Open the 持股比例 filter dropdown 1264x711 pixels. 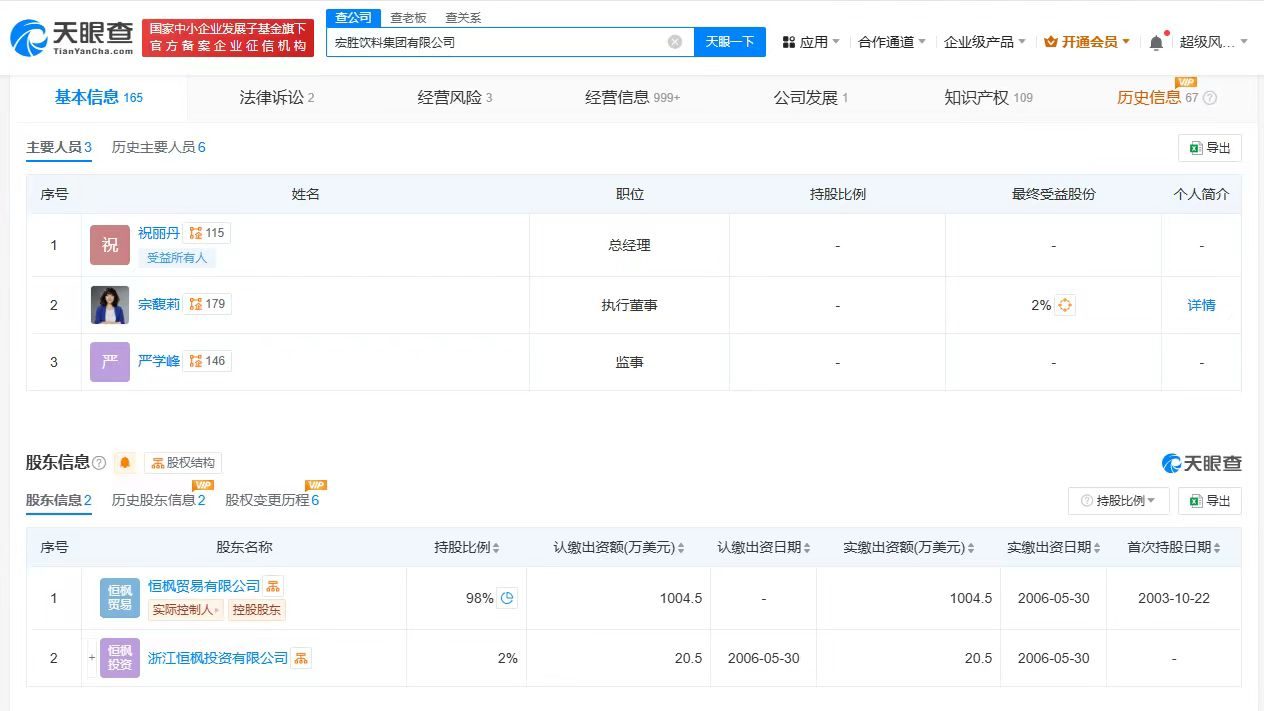tap(1118, 500)
